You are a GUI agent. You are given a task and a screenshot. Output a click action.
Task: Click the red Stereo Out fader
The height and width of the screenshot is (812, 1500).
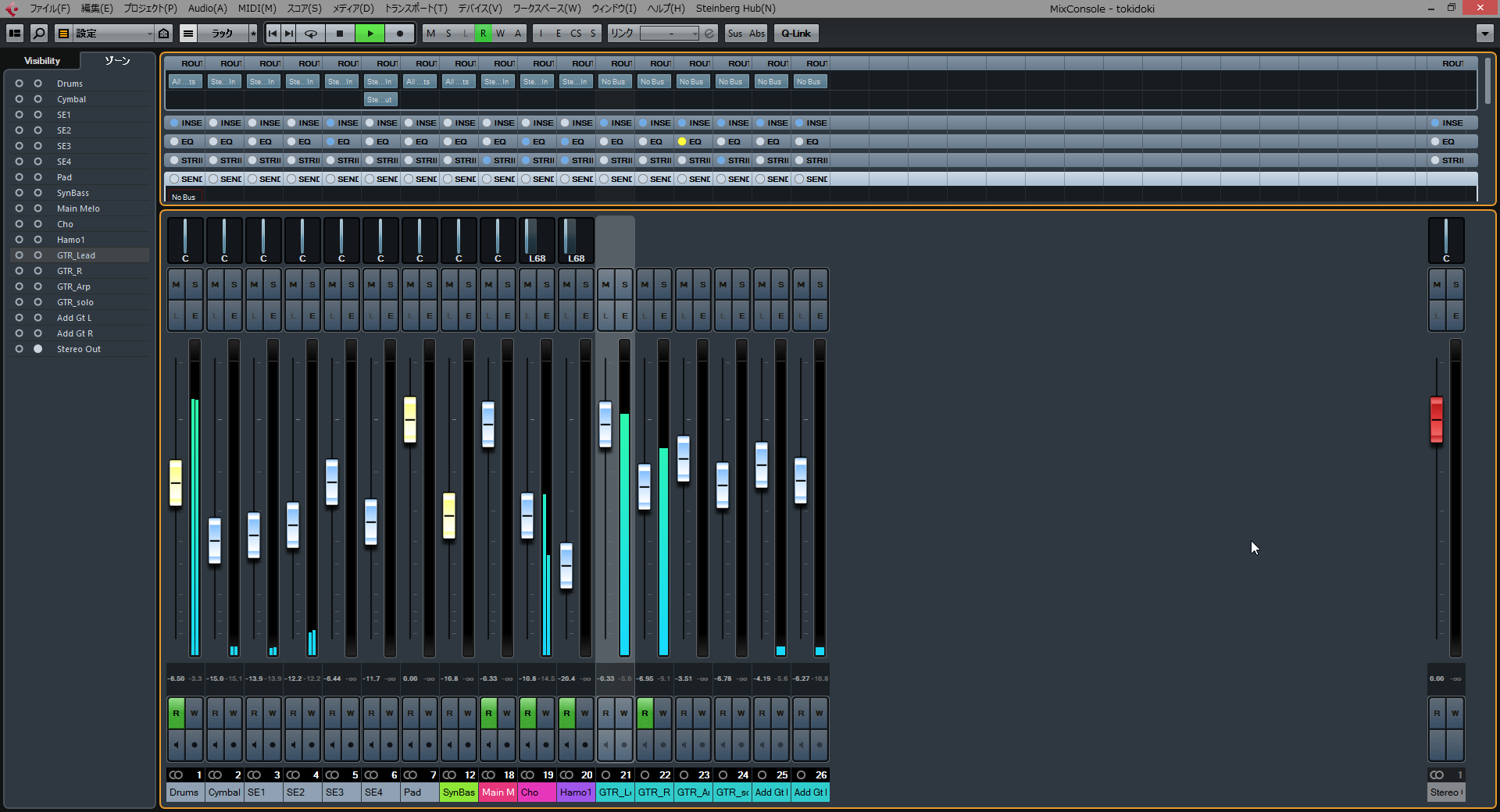pyautogui.click(x=1437, y=420)
